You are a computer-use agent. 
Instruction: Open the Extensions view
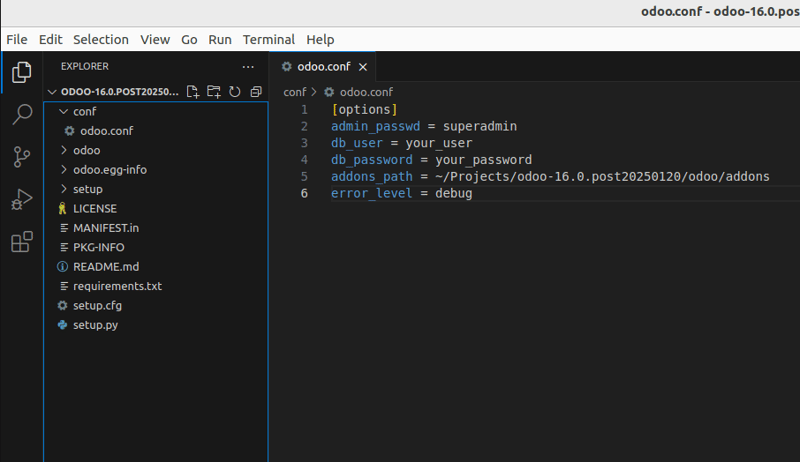21,242
